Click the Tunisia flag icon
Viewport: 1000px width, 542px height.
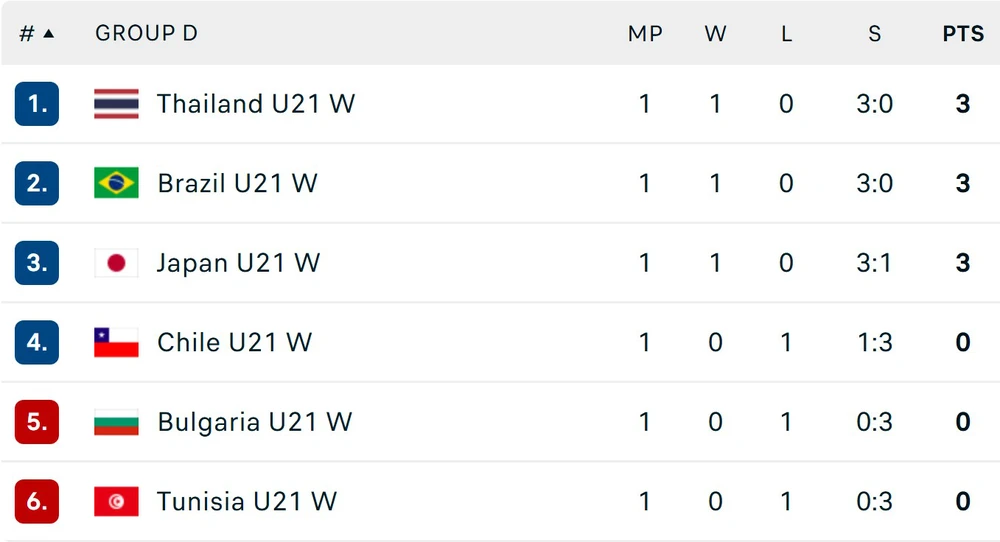coord(116,501)
